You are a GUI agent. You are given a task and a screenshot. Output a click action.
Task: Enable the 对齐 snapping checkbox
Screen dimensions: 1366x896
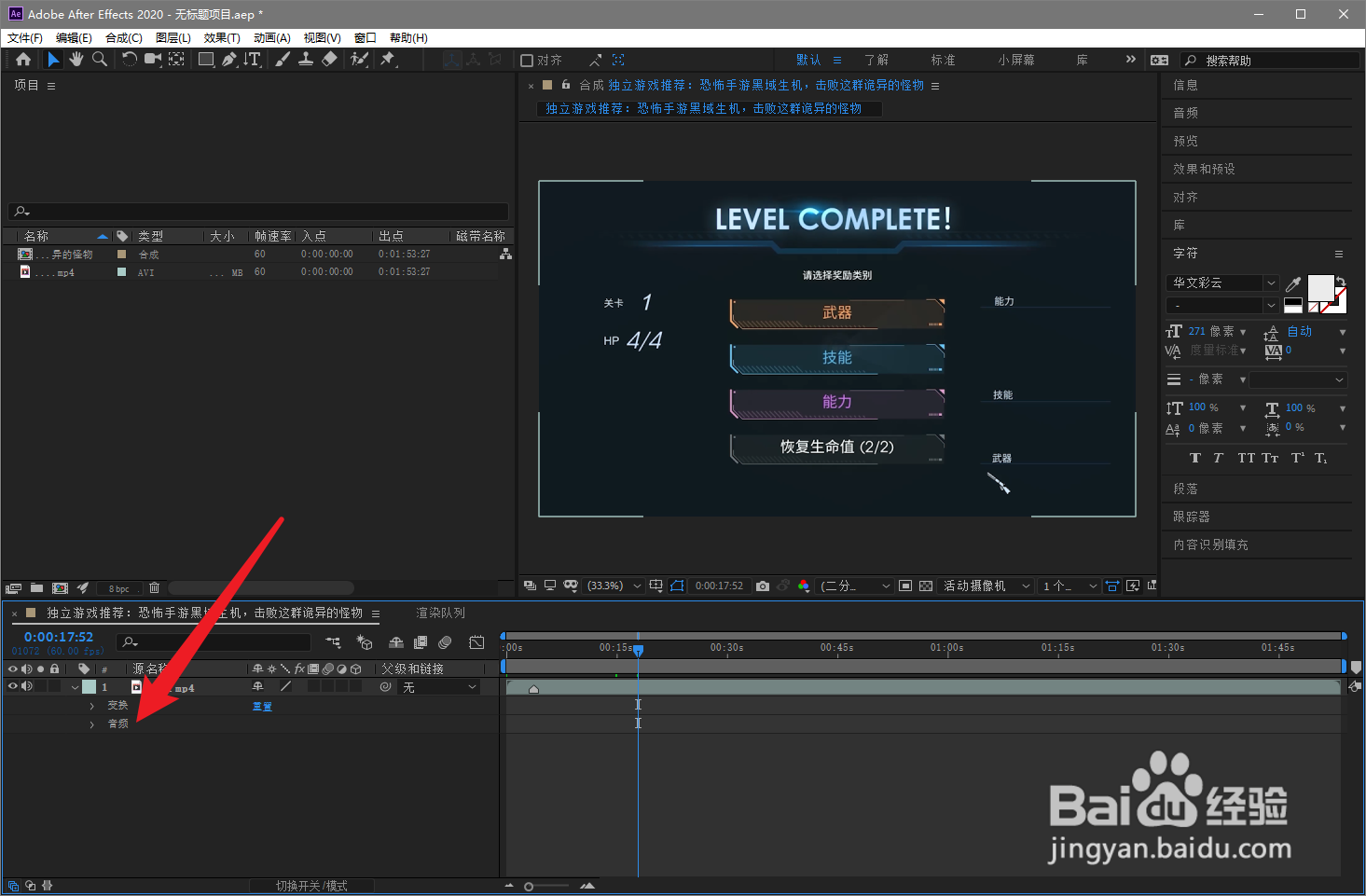pos(527,60)
